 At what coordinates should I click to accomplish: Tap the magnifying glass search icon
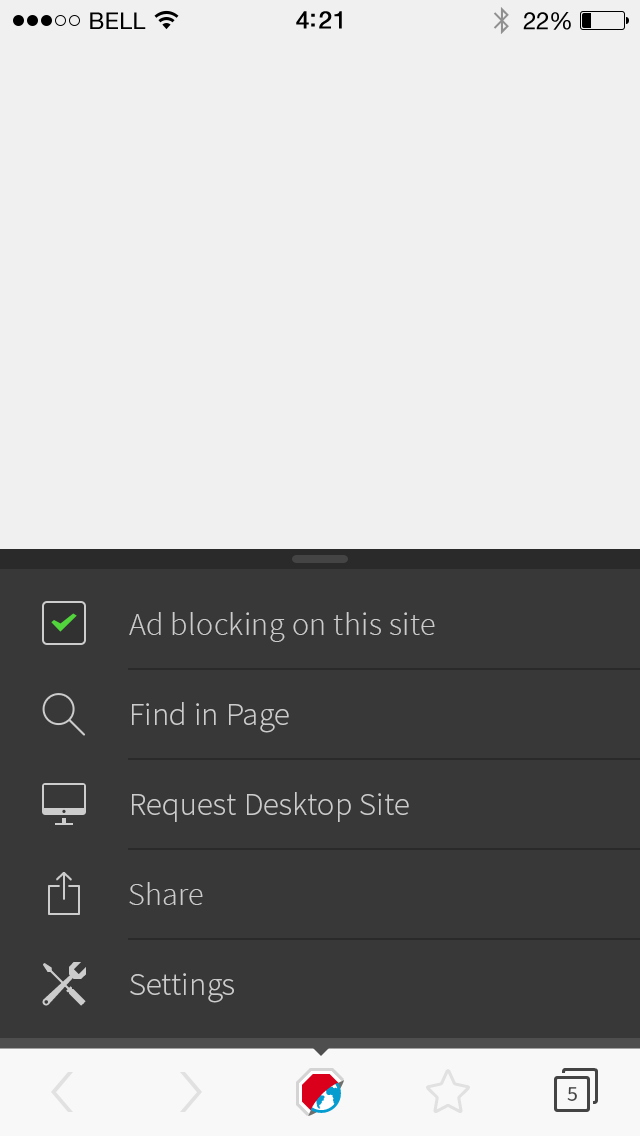click(64, 714)
